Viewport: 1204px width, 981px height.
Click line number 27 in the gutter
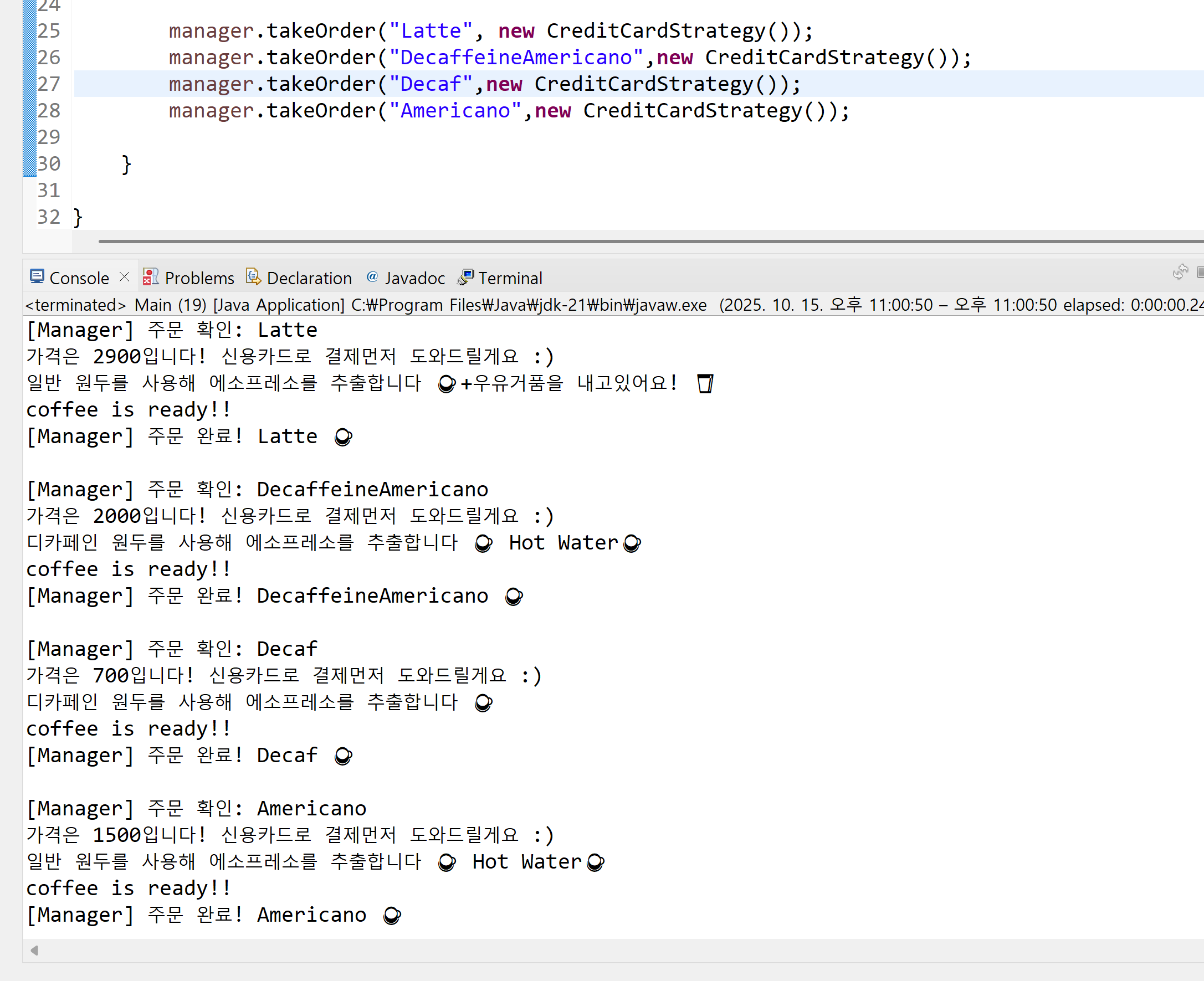[49, 84]
